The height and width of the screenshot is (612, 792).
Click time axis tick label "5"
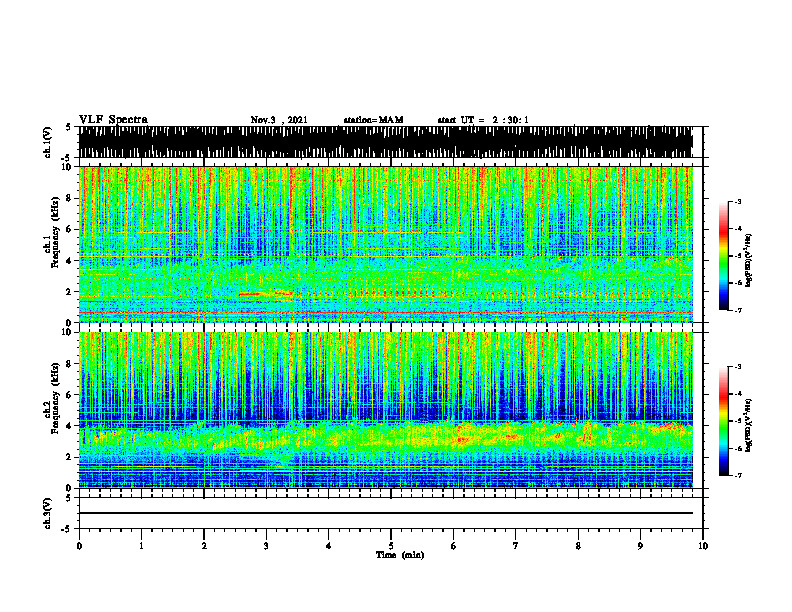(x=391, y=546)
